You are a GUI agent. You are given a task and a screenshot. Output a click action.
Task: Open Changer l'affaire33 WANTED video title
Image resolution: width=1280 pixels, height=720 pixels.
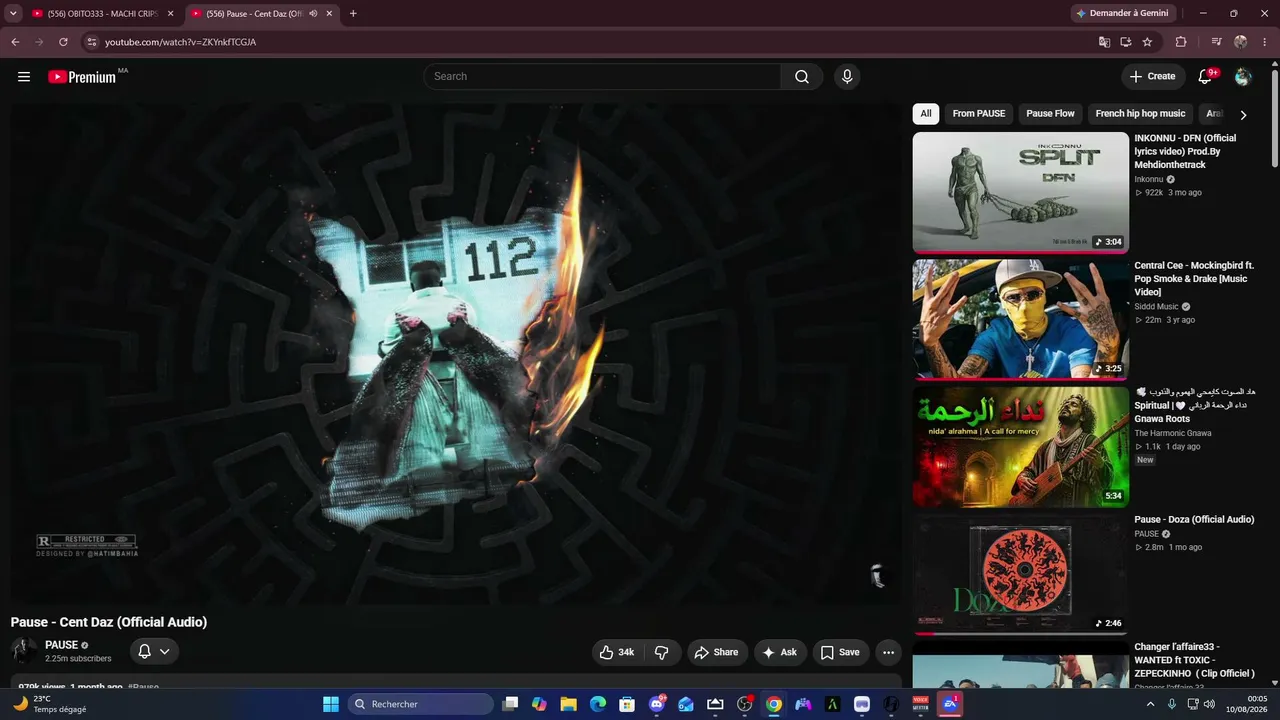[1194, 660]
